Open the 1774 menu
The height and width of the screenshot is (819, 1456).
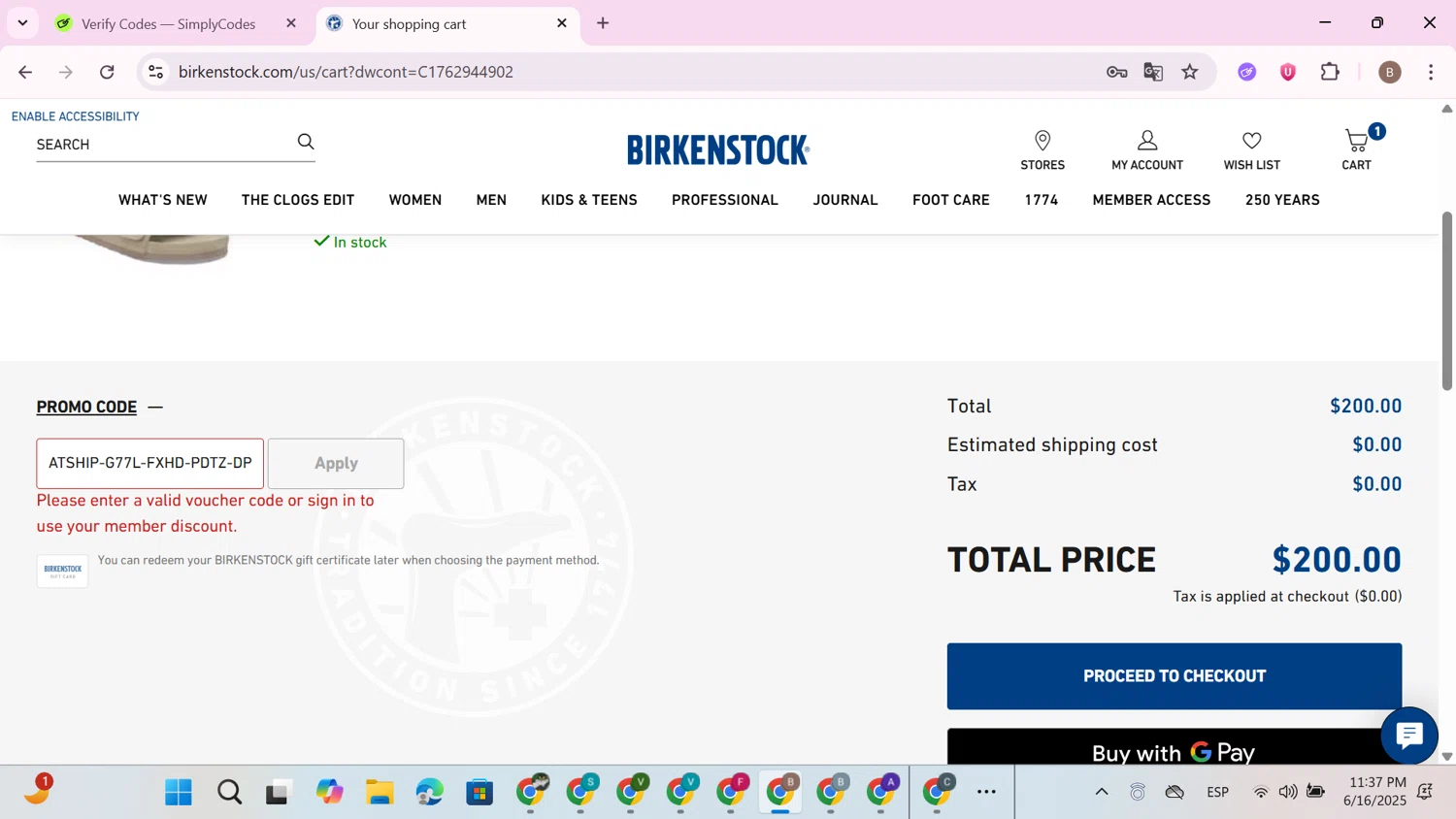coord(1042,200)
